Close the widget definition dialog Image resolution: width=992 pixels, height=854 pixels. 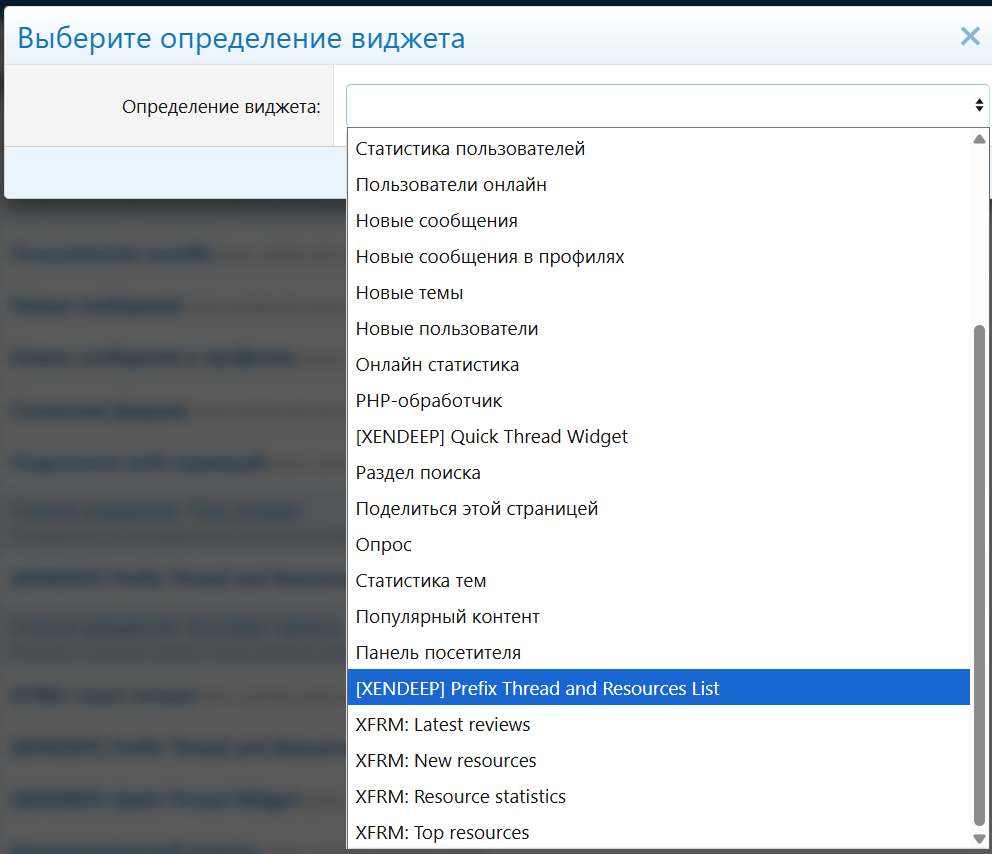pyautogui.click(x=969, y=37)
